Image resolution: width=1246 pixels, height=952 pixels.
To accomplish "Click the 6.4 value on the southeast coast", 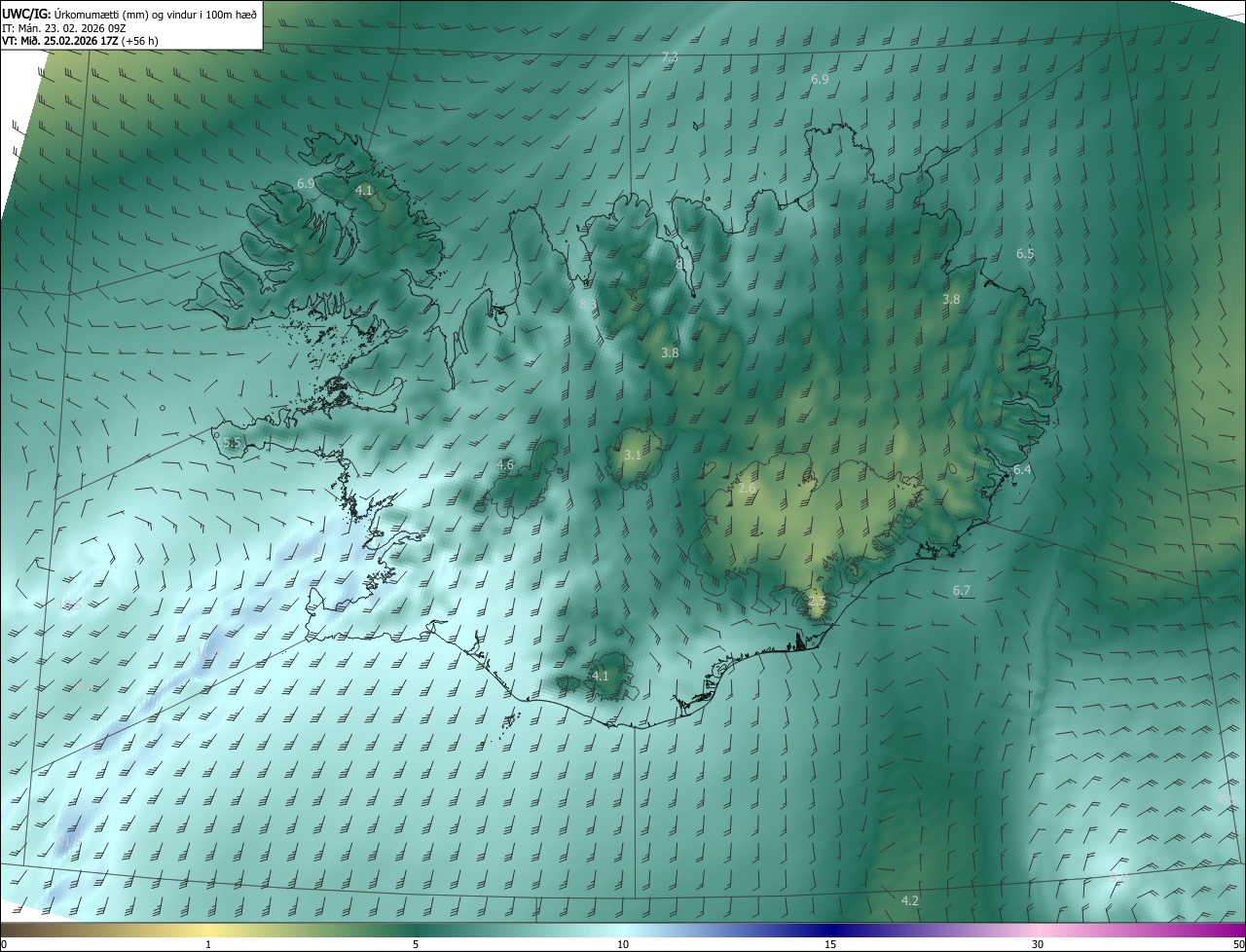I will point(1022,470).
